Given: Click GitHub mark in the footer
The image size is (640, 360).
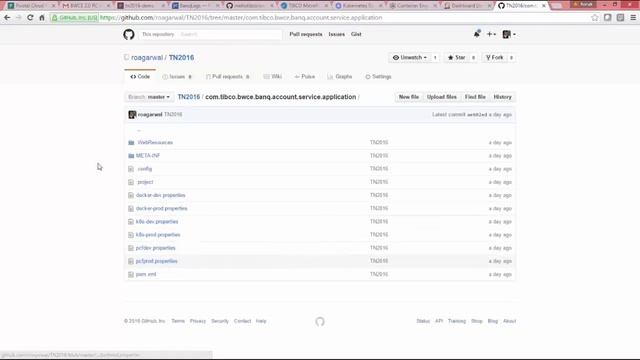Looking at the screenshot, I should [320, 322].
